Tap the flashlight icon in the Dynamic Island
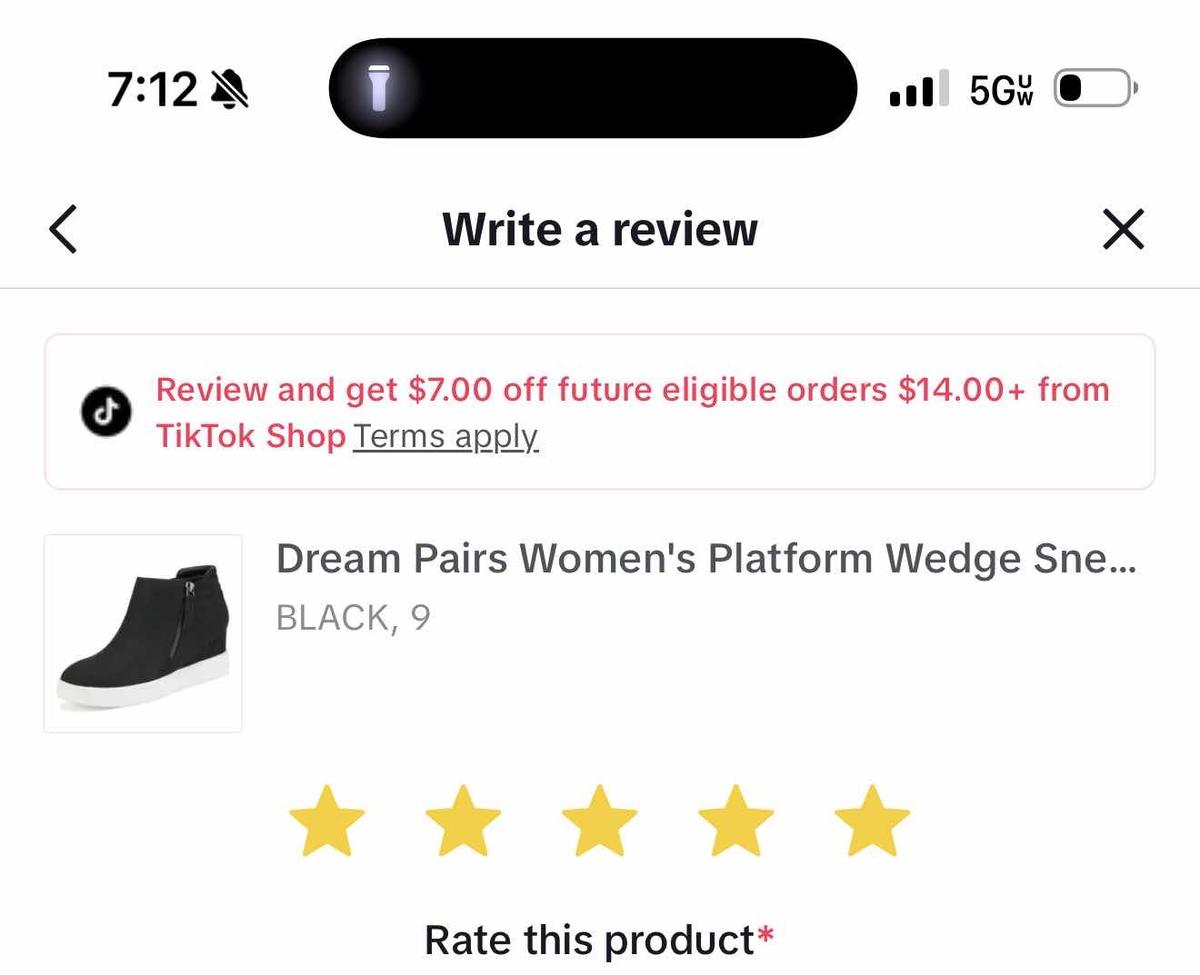This screenshot has height=975, width=1200. point(380,88)
